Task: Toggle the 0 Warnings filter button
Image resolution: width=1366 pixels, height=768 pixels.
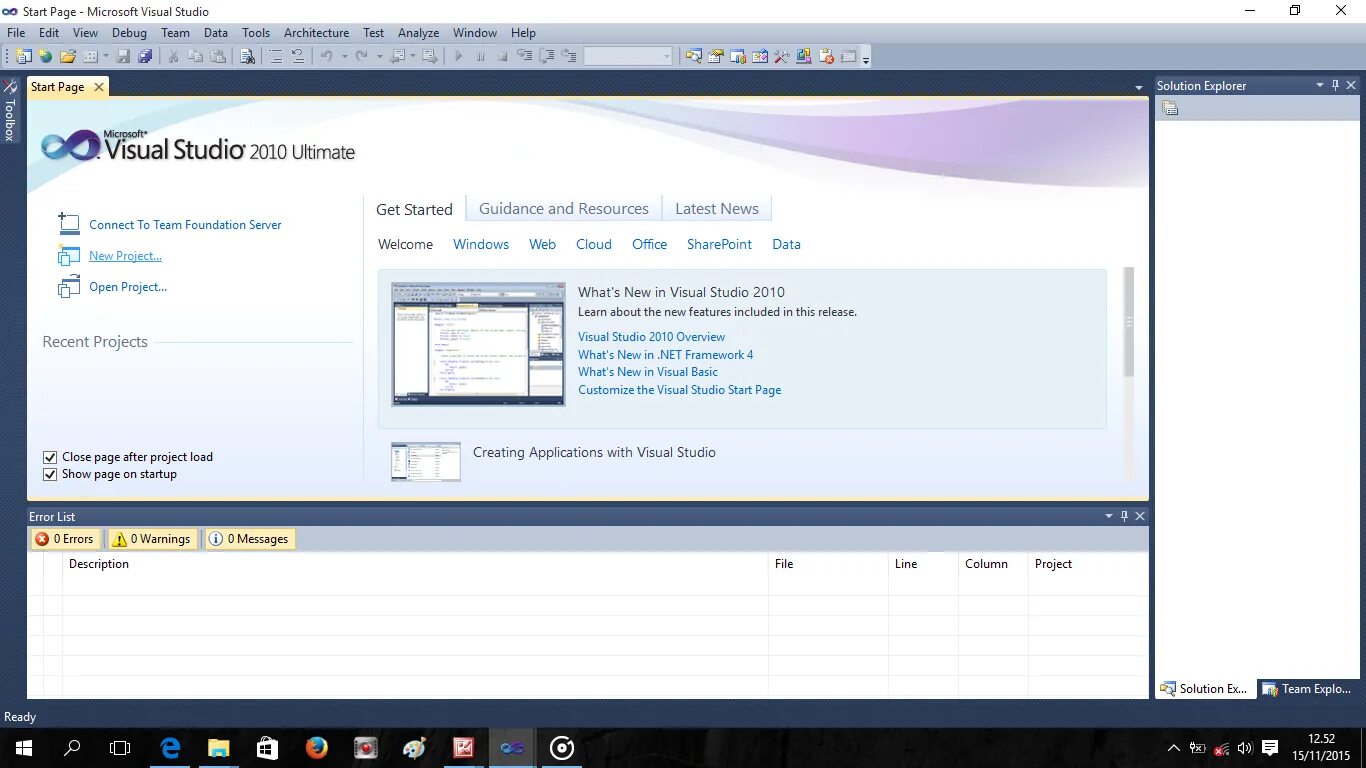Action: [x=151, y=539]
